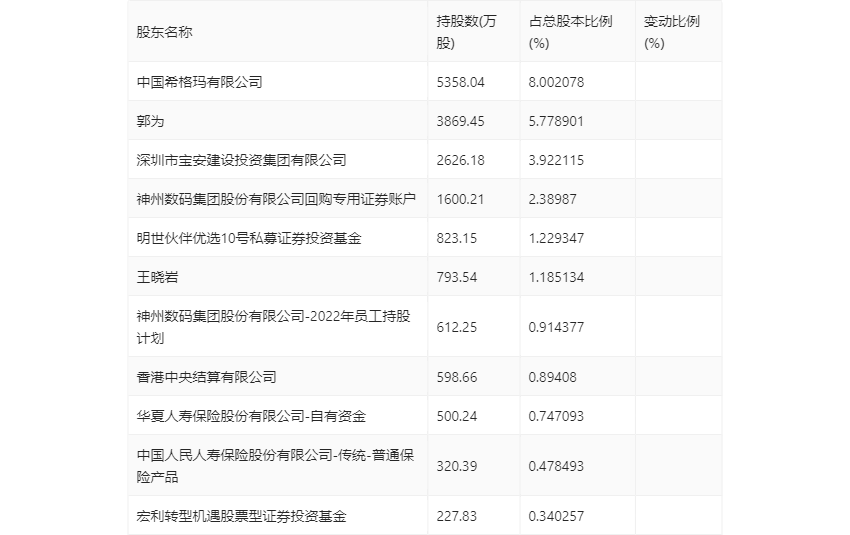This screenshot has height=535, width=850.
Task: Select shareholding value 612.25
Action: click(x=456, y=327)
